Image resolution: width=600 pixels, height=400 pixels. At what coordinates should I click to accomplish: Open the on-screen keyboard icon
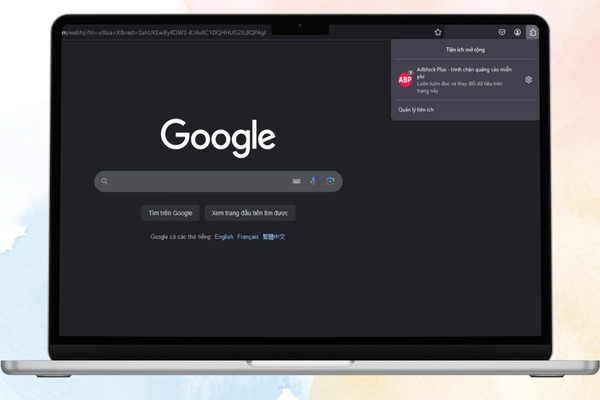point(297,181)
